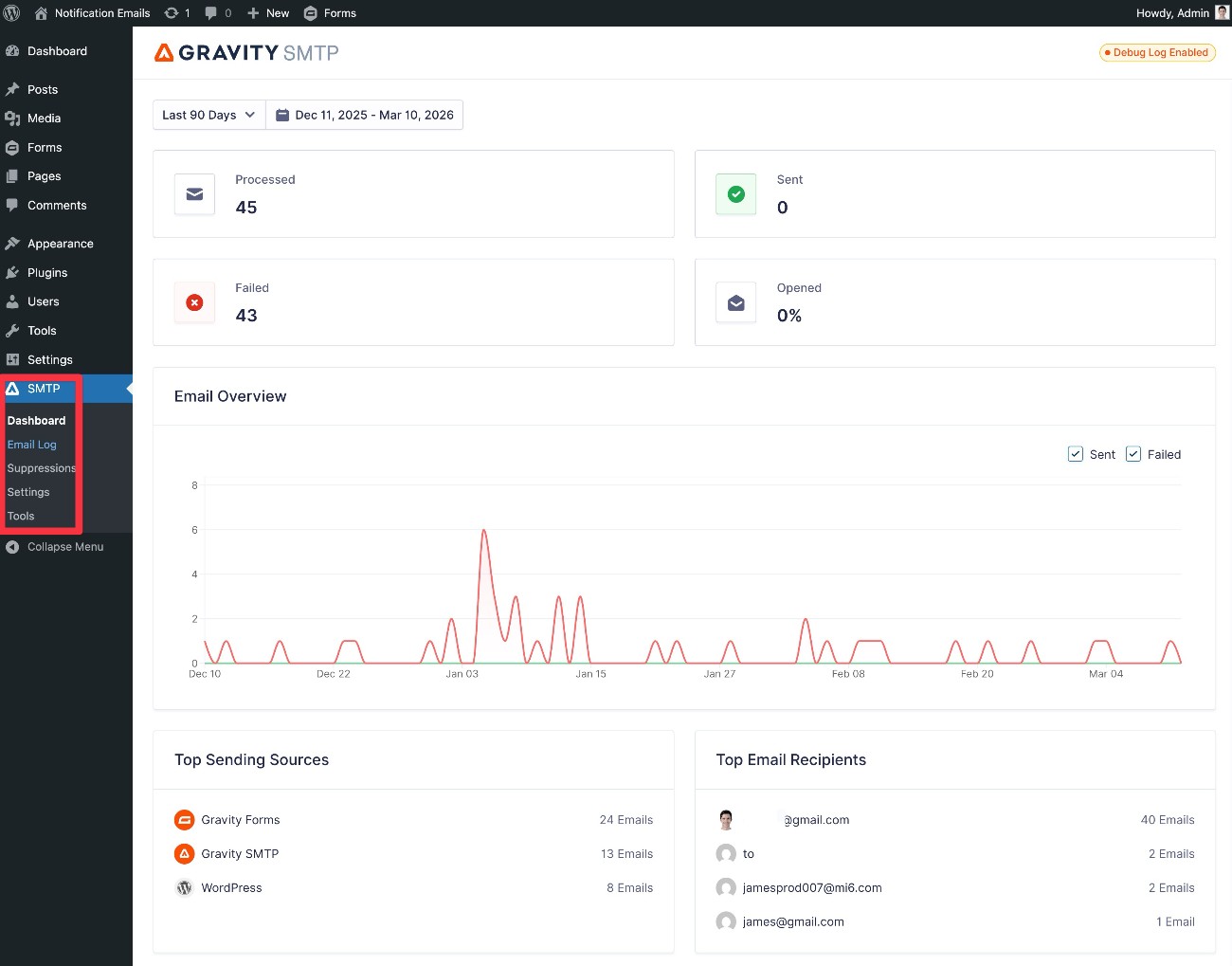Click the 24 Emails count
This screenshot has height=966, width=1232.
click(x=626, y=820)
